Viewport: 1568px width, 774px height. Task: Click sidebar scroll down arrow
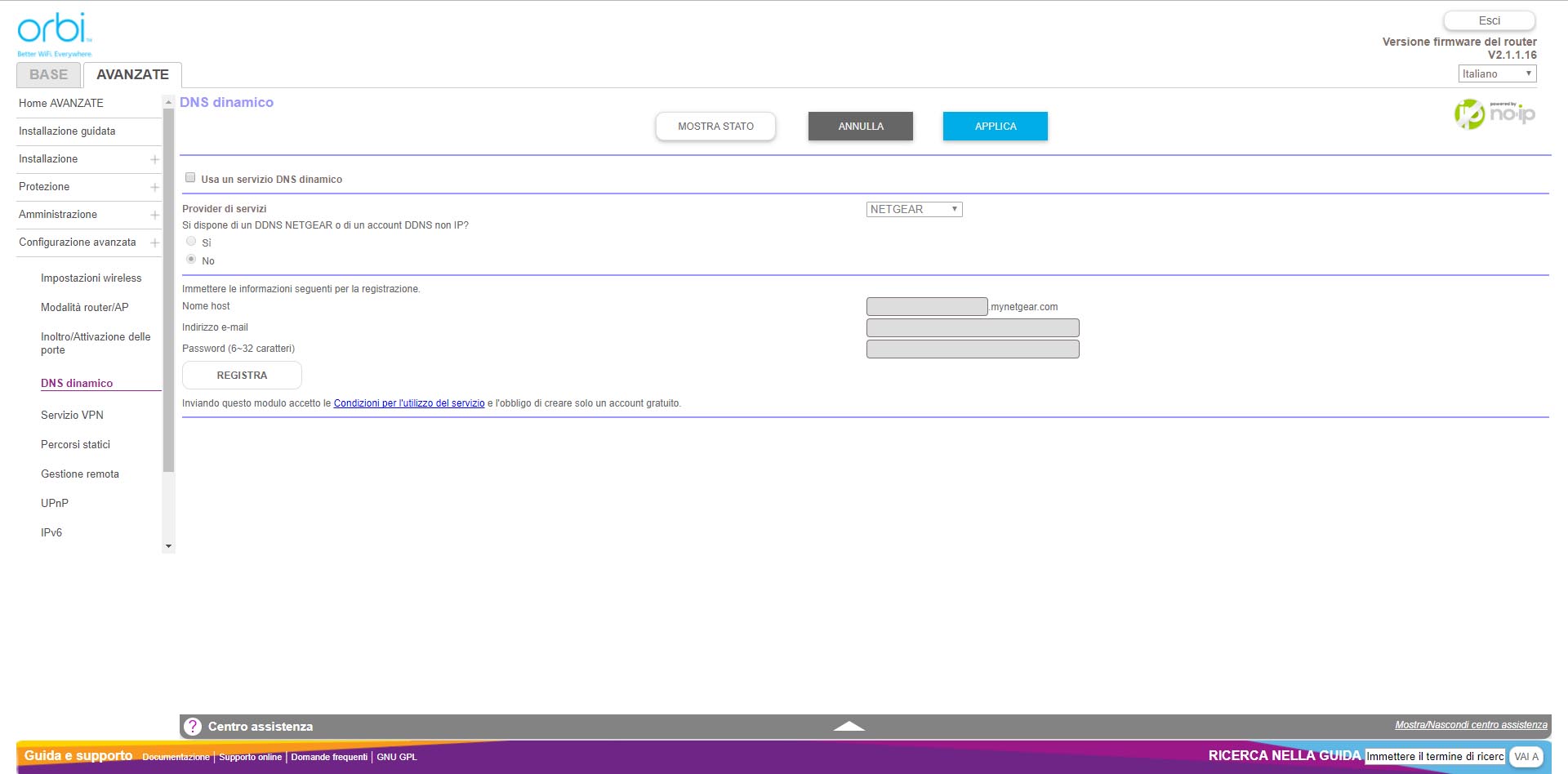coord(168,546)
